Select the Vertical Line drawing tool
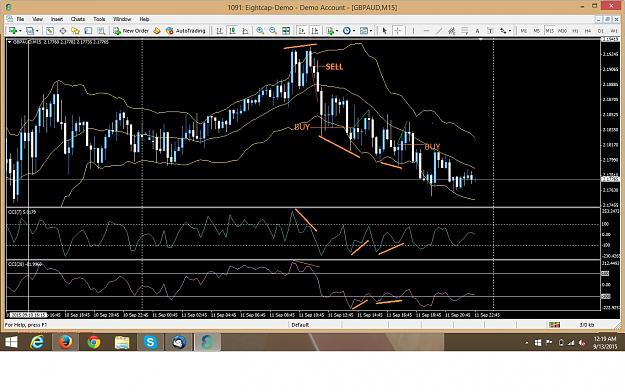Image resolution: width=625 pixels, height=392 pixels. click(x=413, y=31)
